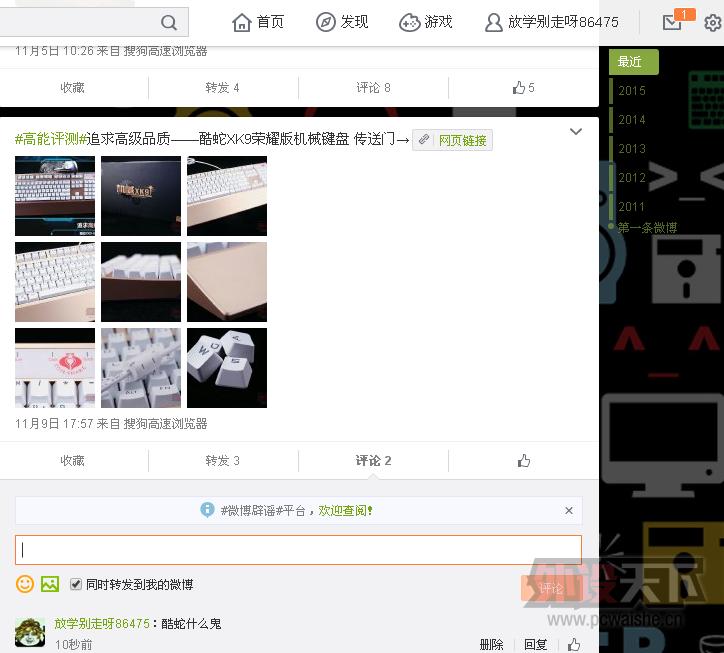Viewport: 724px width, 653px height.
Task: Click the search magnifier icon
Action: pos(169,22)
